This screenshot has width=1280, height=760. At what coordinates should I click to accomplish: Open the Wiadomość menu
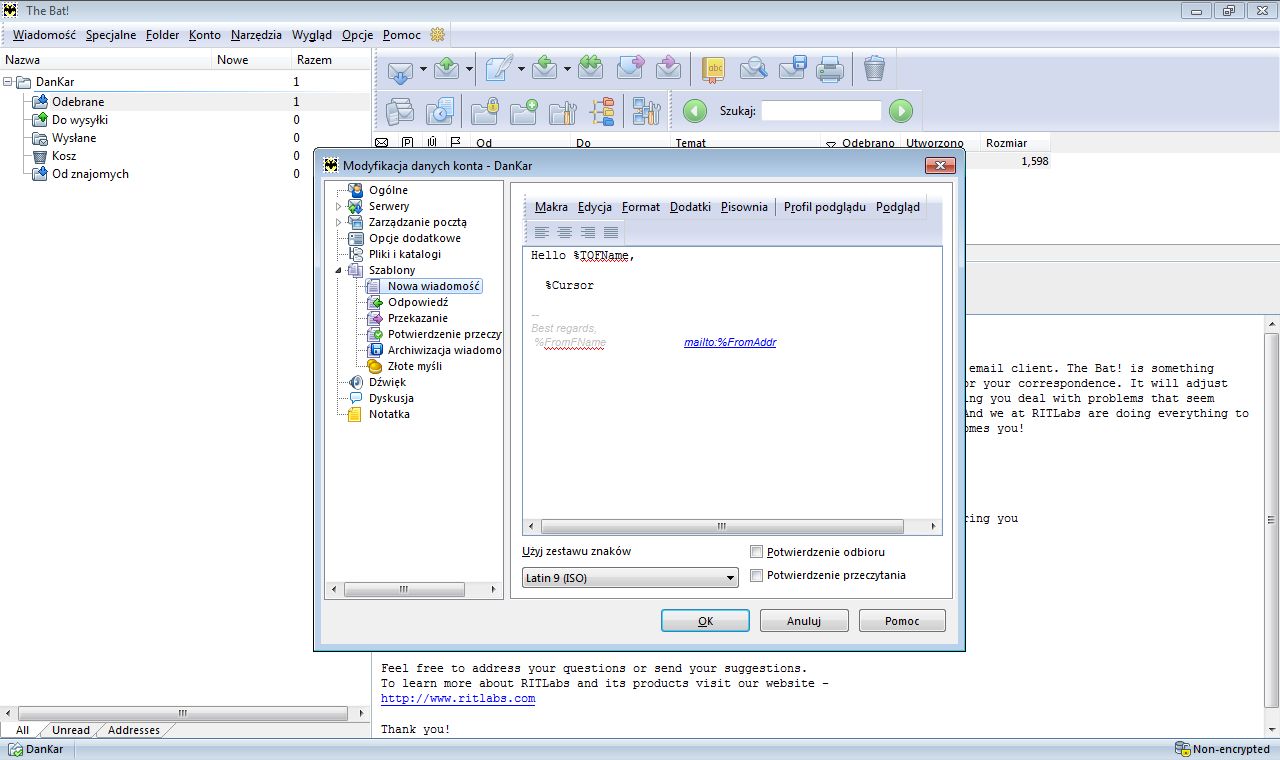tap(44, 35)
